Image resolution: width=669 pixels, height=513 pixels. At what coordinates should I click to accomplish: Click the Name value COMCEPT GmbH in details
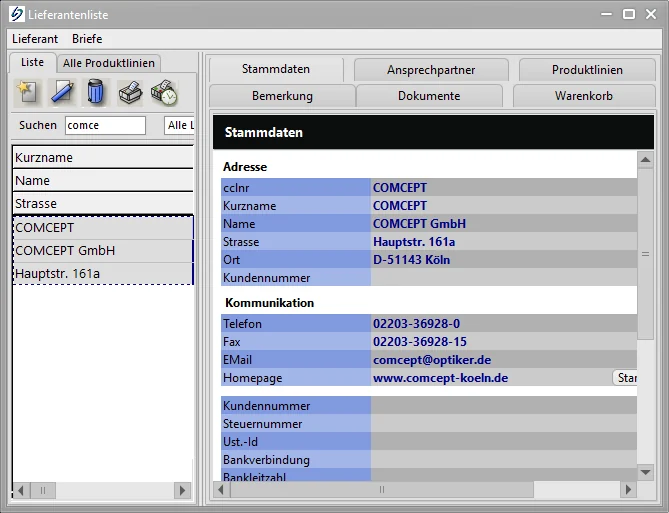(x=419, y=224)
